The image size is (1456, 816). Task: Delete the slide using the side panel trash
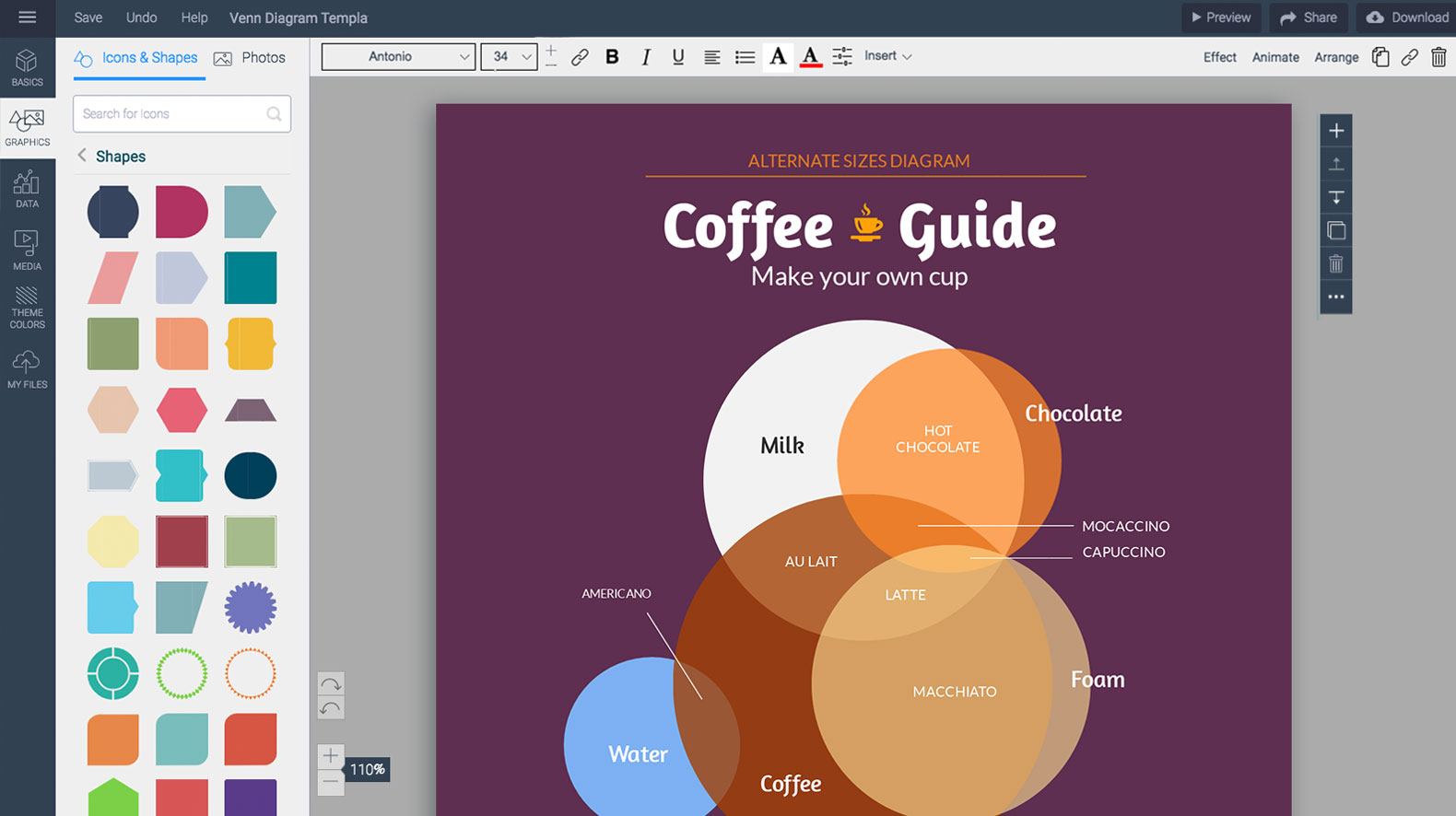[1336, 264]
